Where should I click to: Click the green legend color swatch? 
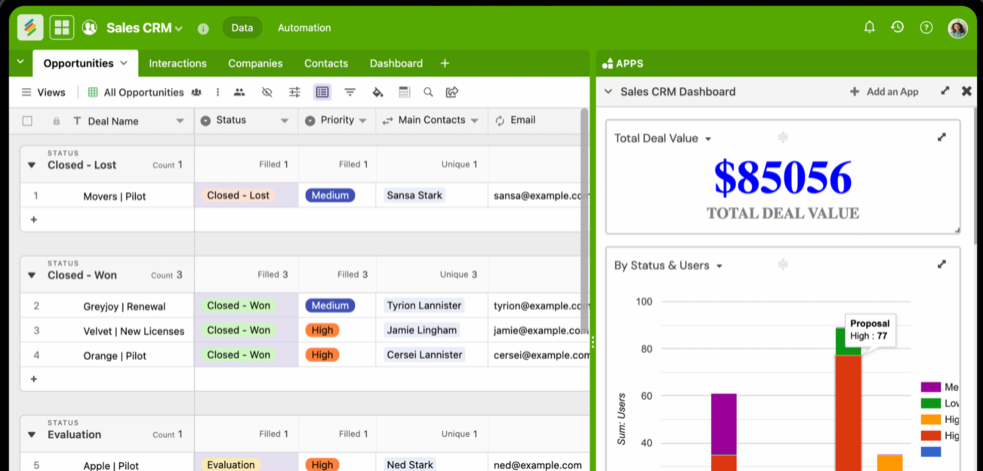(930, 403)
